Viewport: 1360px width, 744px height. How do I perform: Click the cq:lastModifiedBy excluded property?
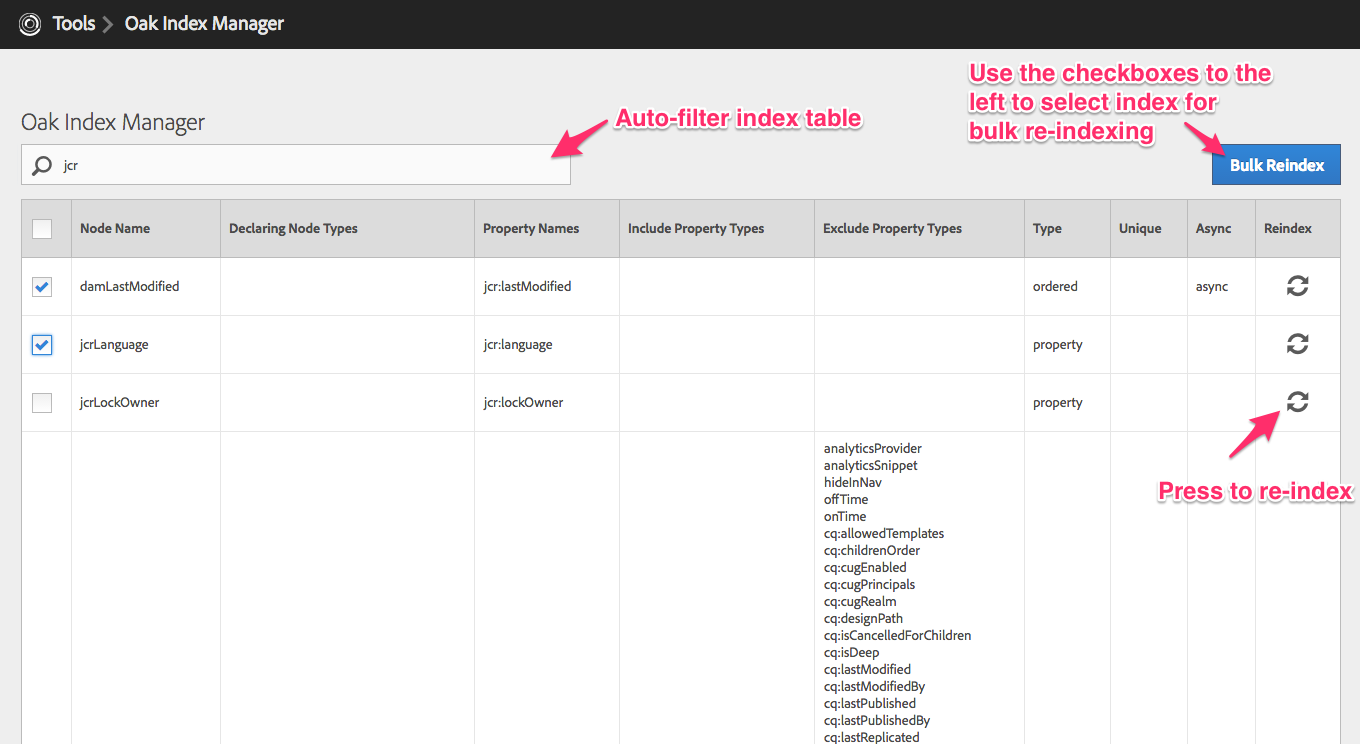875,686
